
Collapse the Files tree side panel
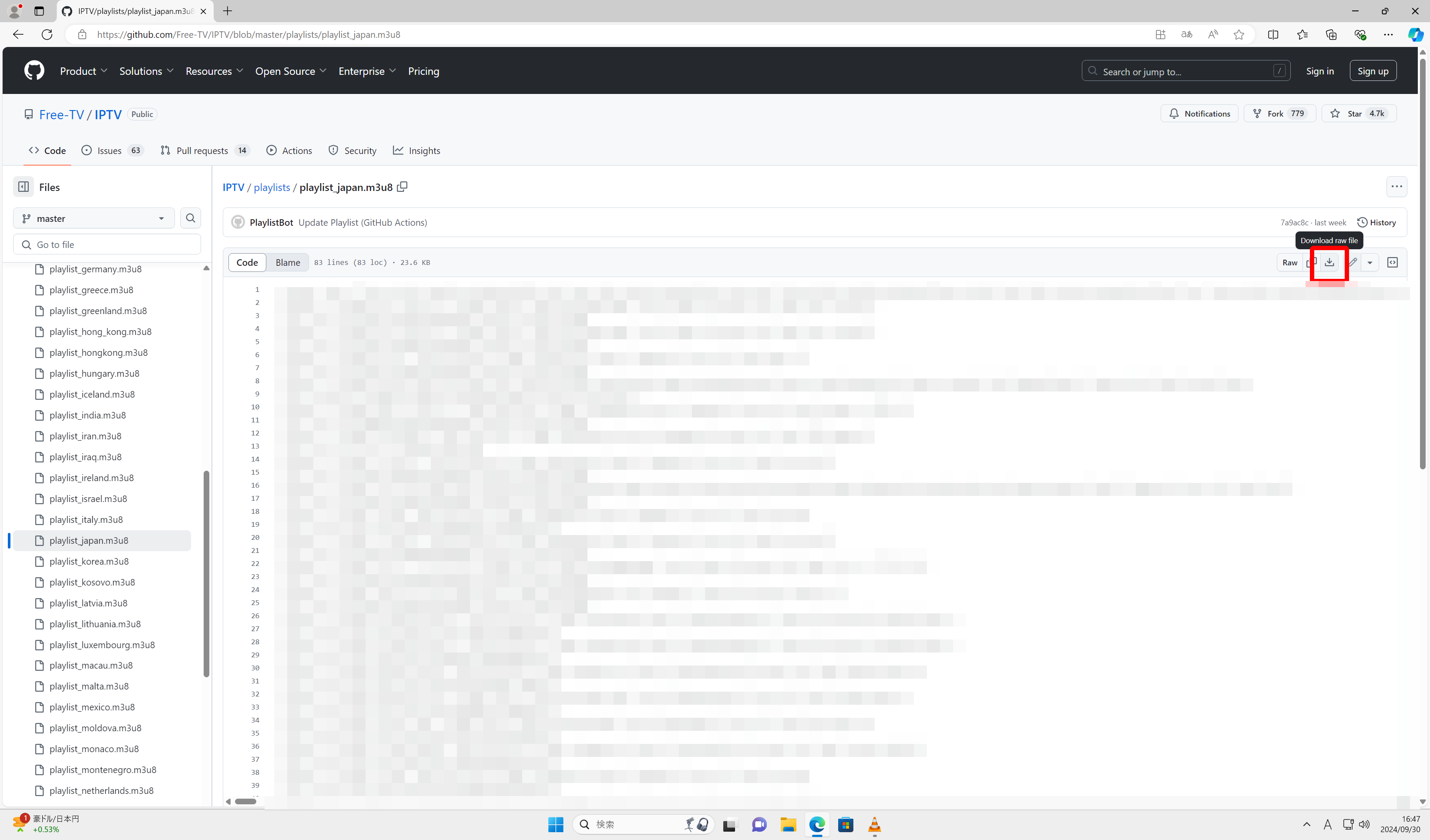[x=23, y=187]
